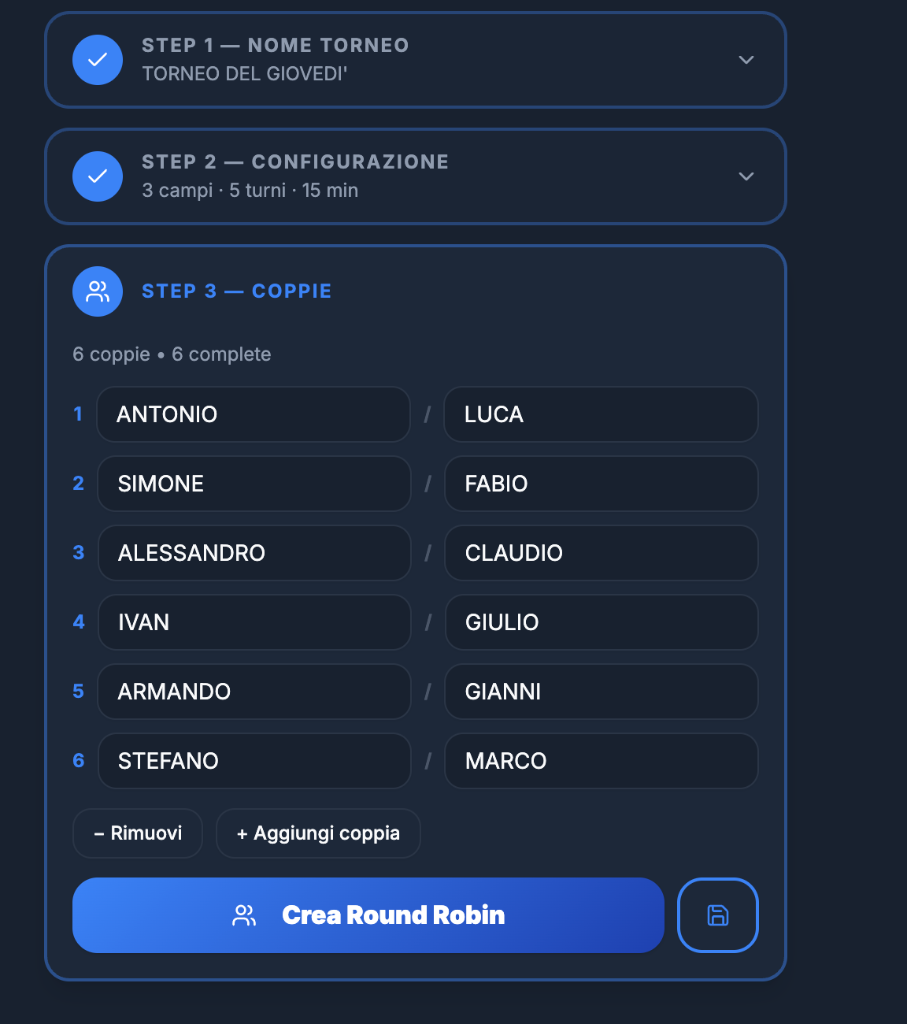Screen dimensions: 907x1024
Task: Click the Step 2 checkmark circle icon
Action: point(97,176)
